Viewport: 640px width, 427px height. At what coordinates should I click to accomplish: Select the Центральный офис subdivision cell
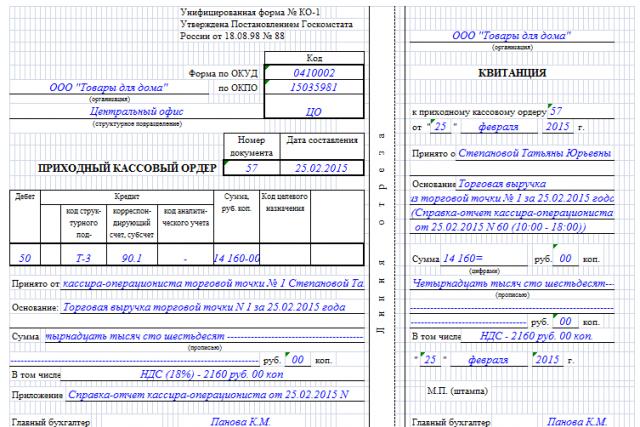136,111
